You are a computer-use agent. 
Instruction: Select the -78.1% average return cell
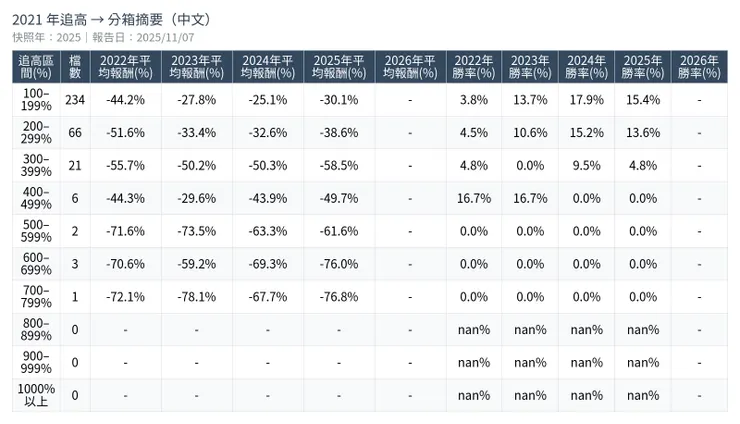197,297
